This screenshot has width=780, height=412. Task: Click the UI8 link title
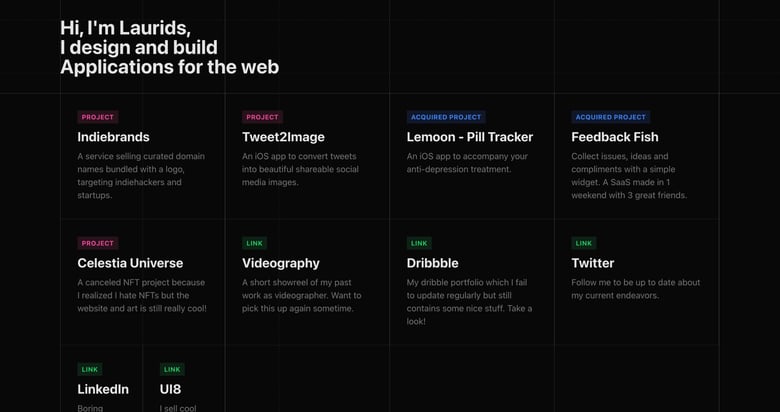170,389
